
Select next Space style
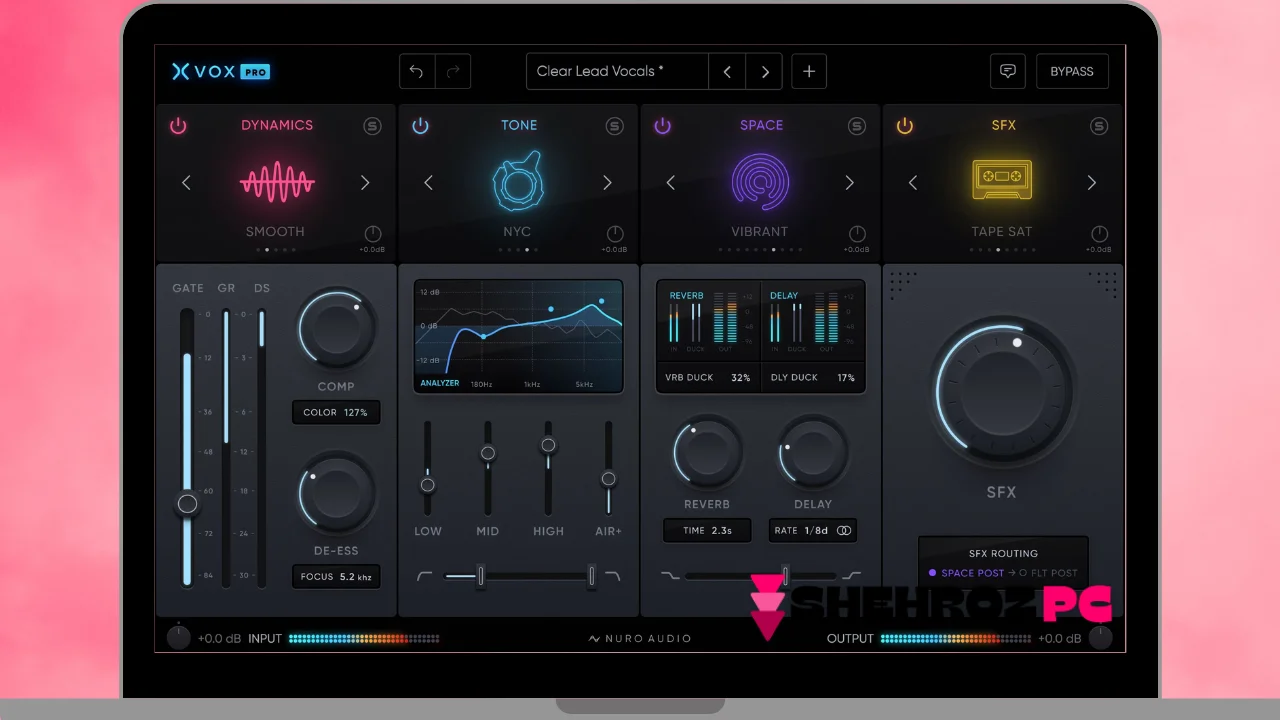click(849, 182)
